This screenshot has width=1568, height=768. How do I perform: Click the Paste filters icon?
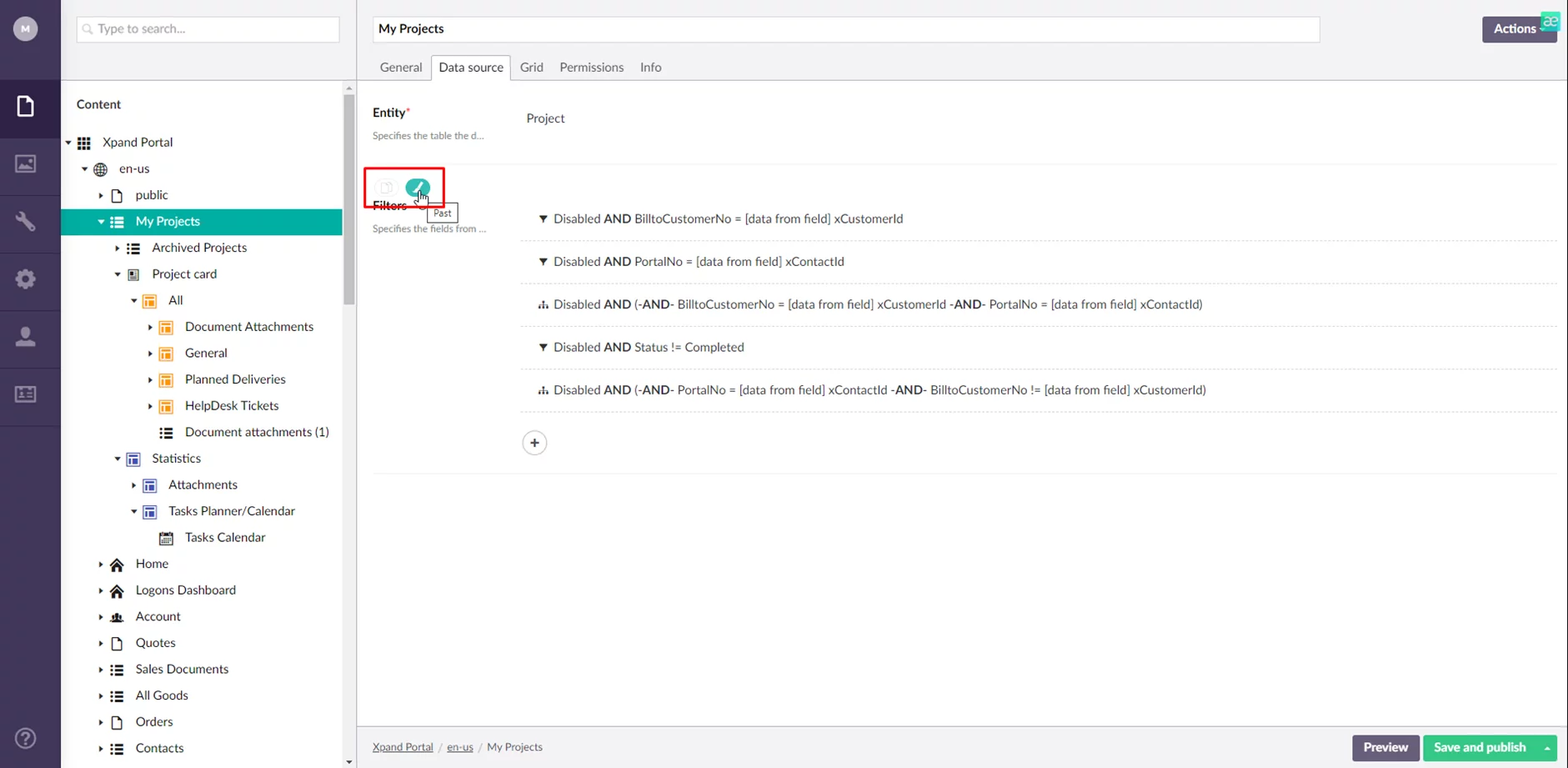point(417,188)
